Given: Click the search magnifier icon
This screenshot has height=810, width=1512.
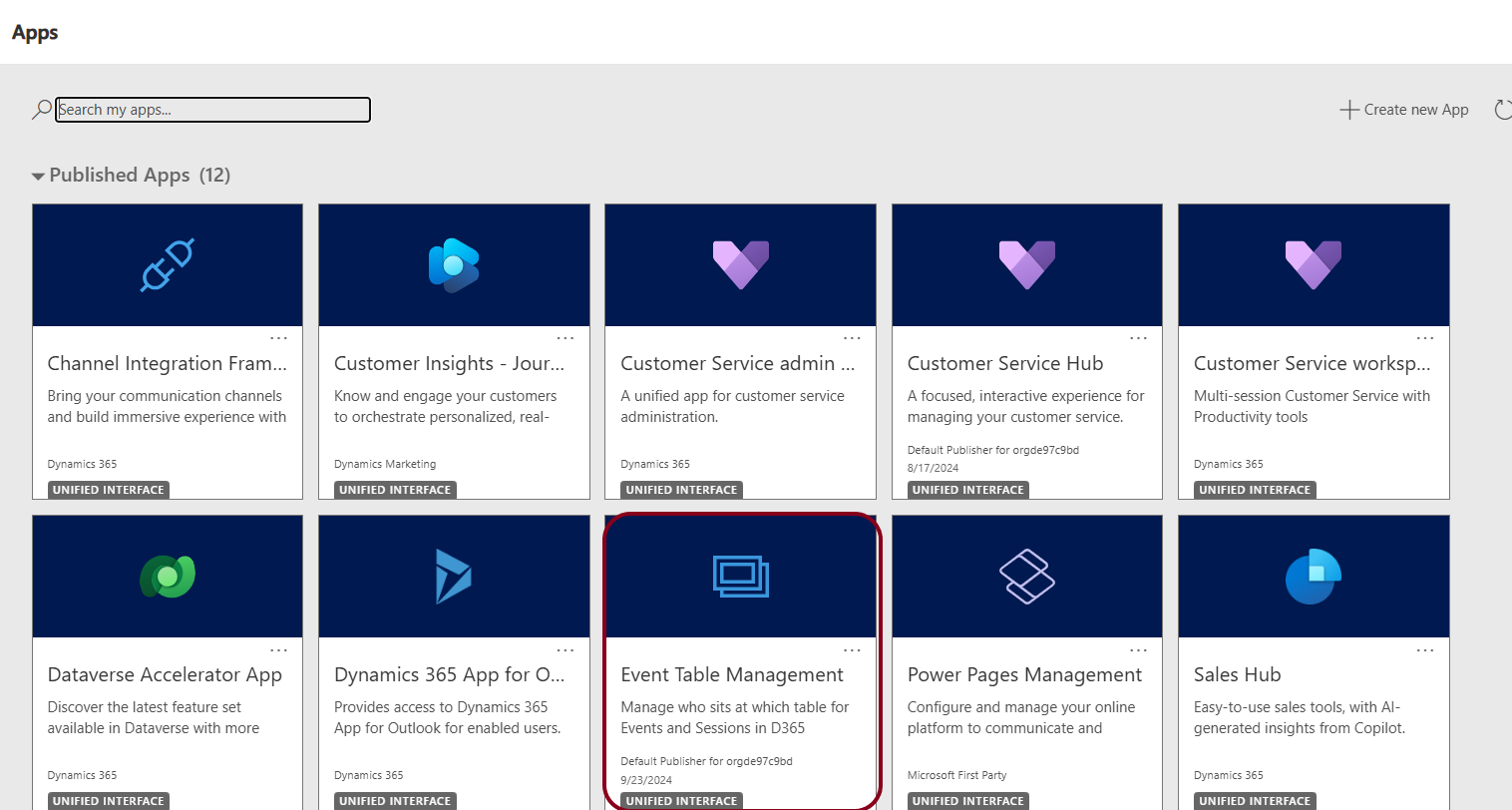Looking at the screenshot, I should (x=41, y=110).
